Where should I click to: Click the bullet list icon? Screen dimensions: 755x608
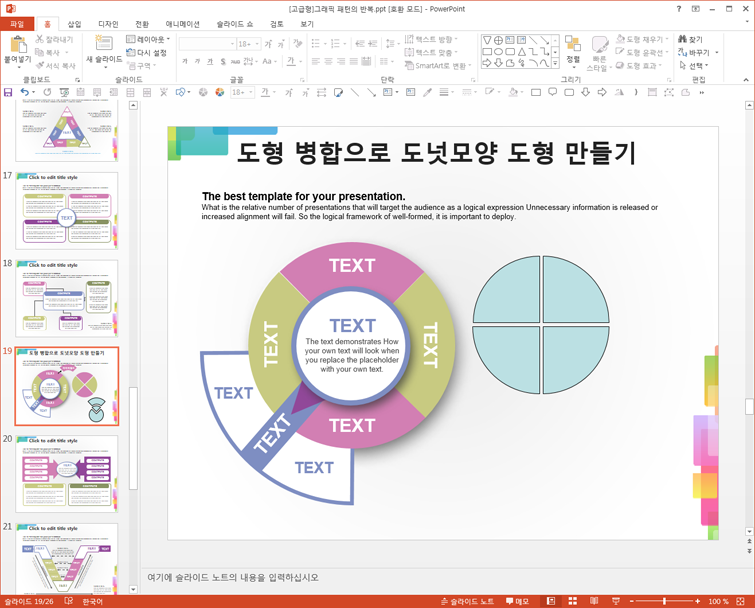point(316,44)
